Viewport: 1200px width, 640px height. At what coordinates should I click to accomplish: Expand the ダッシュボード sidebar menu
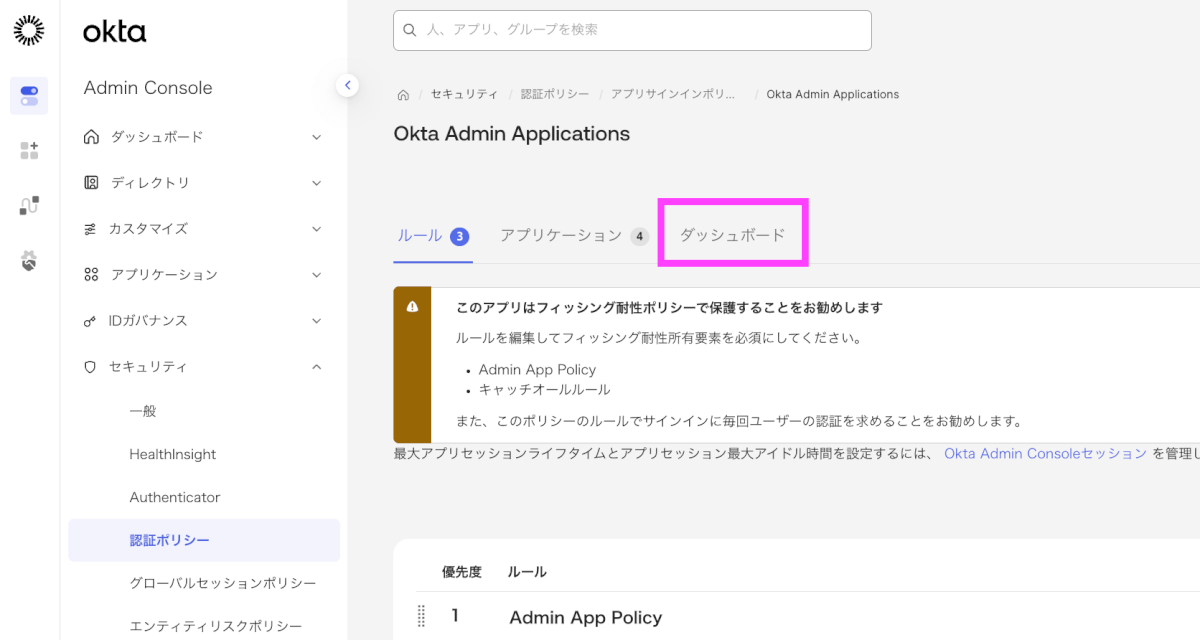pyautogui.click(x=316, y=137)
